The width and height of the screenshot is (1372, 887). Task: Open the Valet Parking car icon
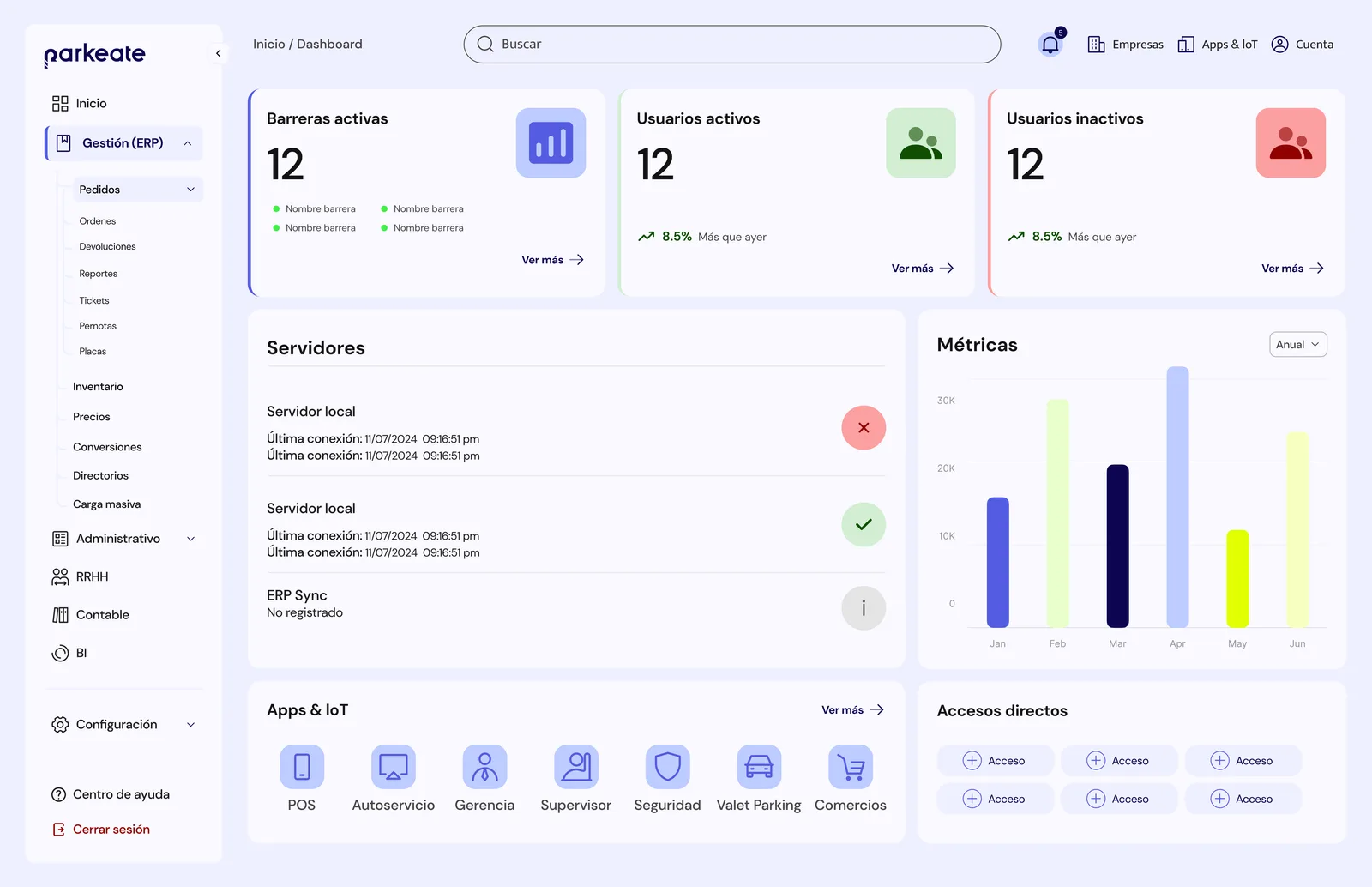coord(759,766)
